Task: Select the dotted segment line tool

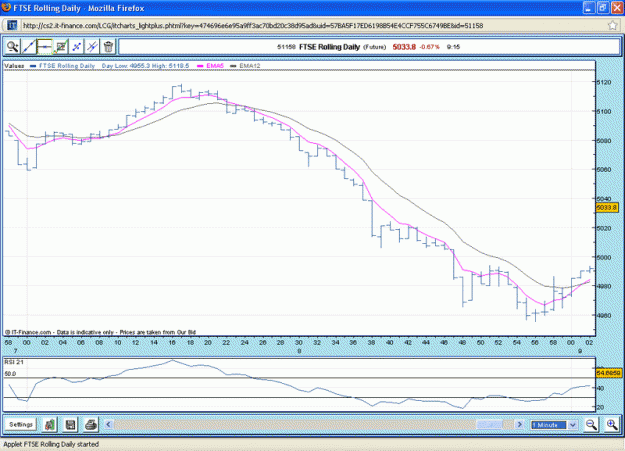Action: pyautogui.click(x=76, y=47)
